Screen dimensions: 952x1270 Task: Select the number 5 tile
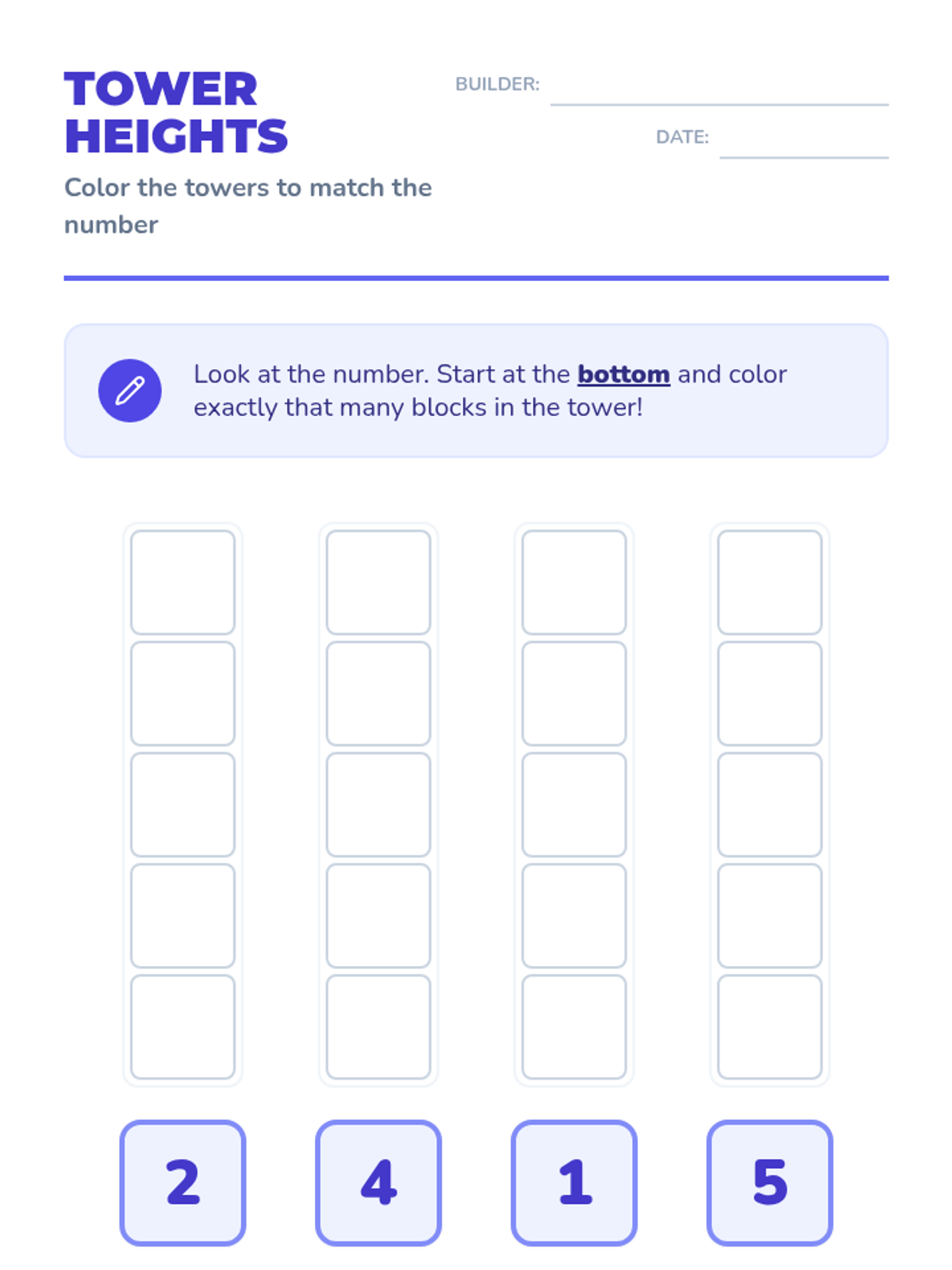point(770,1183)
